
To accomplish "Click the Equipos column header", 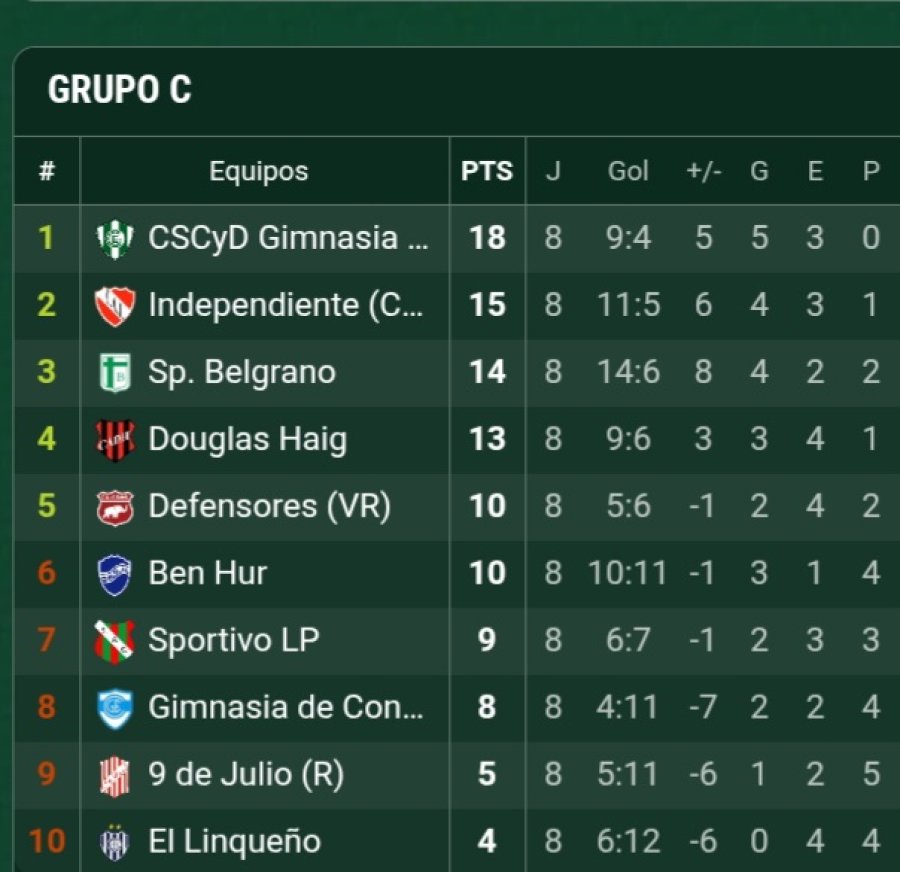I will pyautogui.click(x=258, y=171).
